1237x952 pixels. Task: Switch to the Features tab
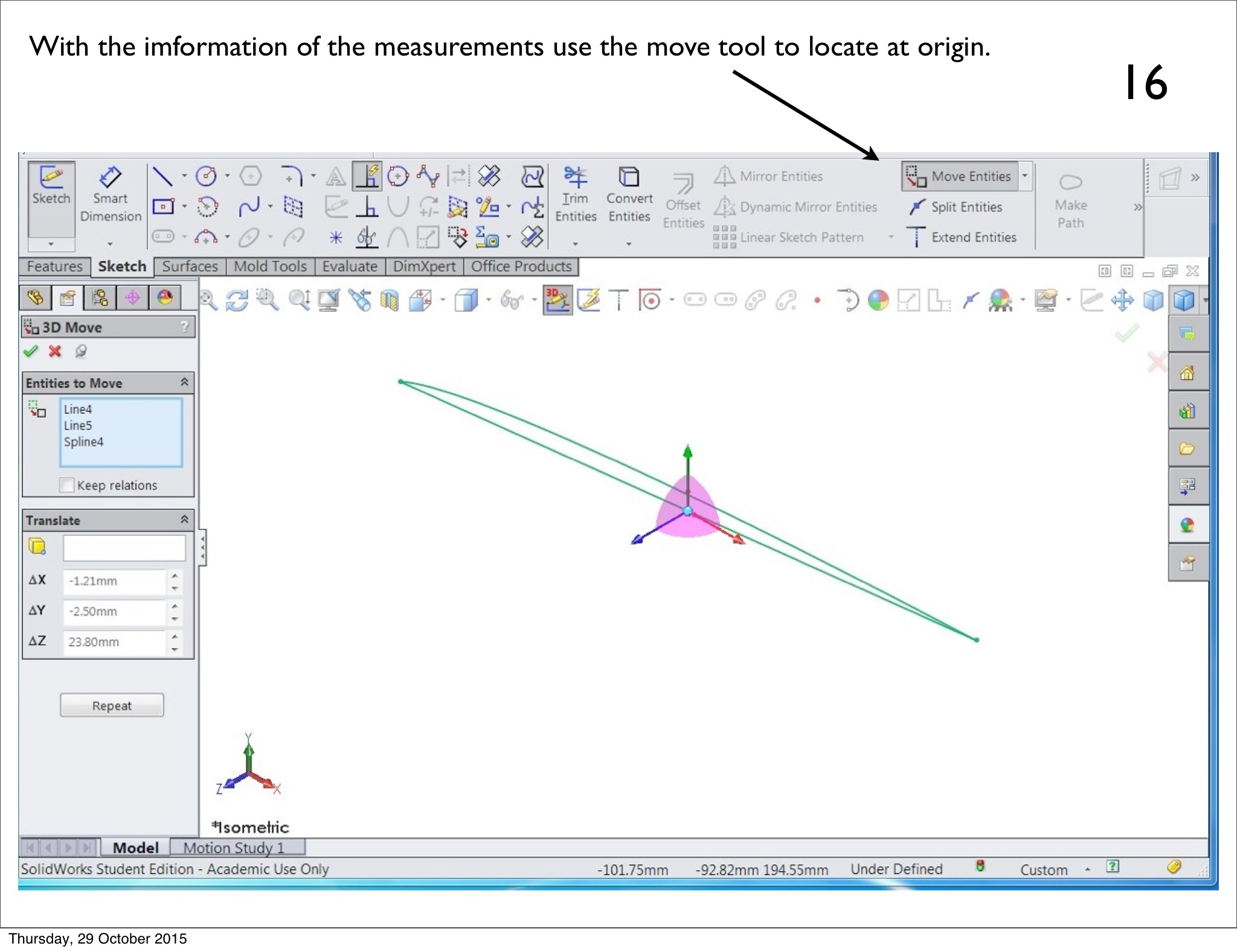click(x=54, y=266)
